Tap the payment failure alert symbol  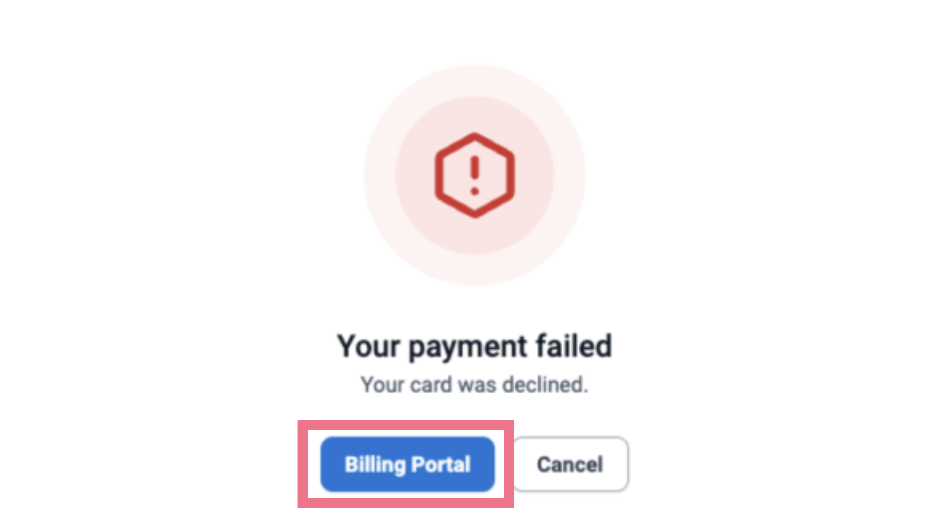pos(475,175)
